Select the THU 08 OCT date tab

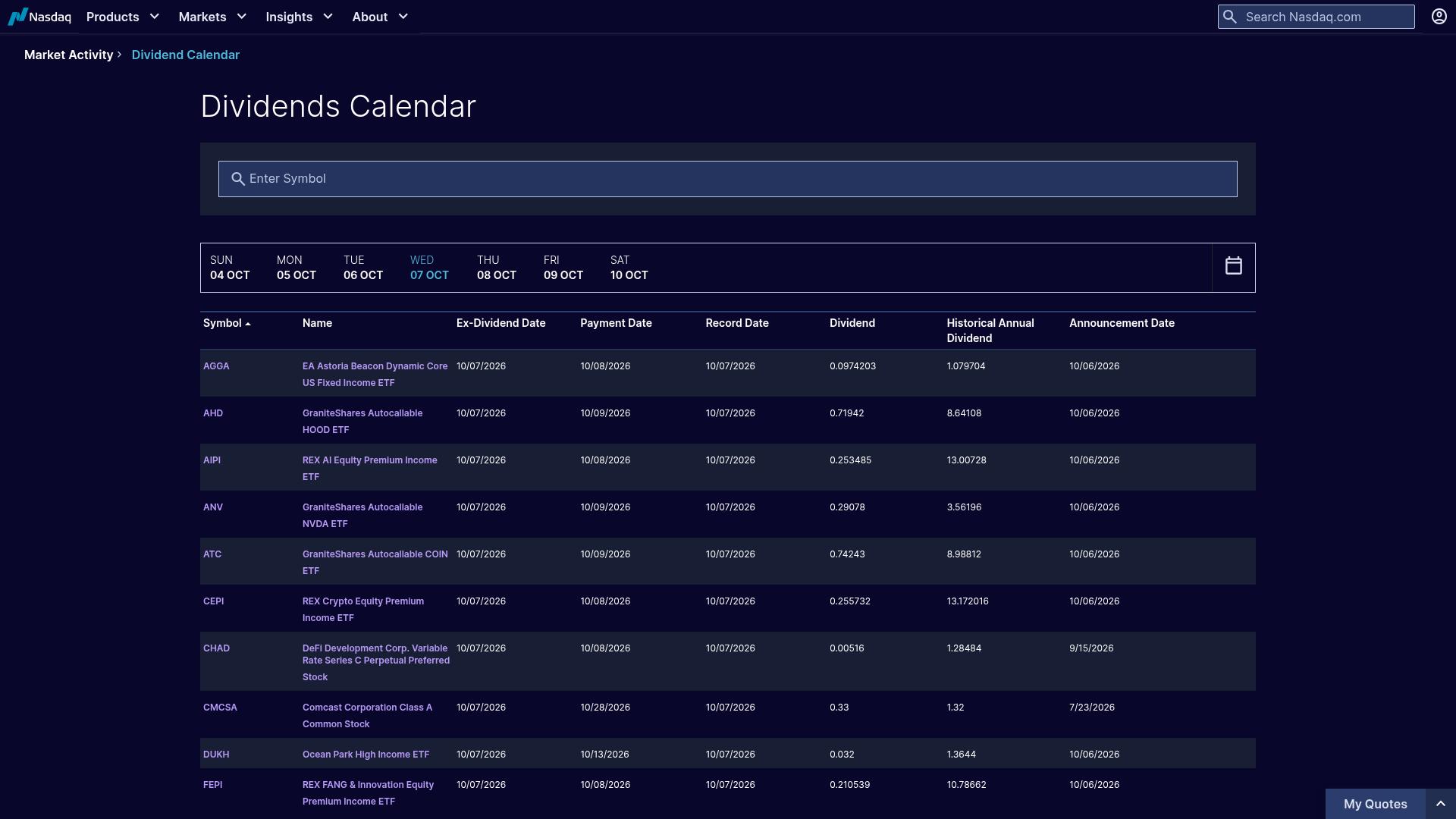[x=497, y=268]
